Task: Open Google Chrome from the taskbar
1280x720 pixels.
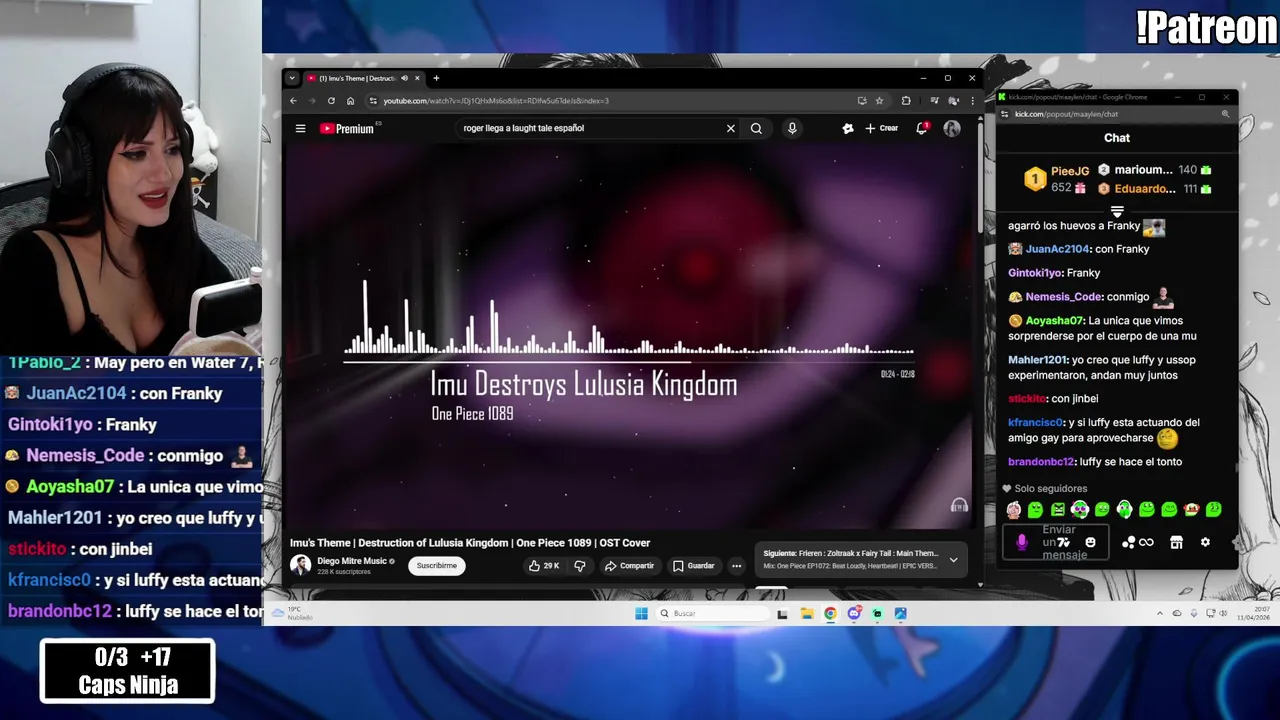Action: 830,614
